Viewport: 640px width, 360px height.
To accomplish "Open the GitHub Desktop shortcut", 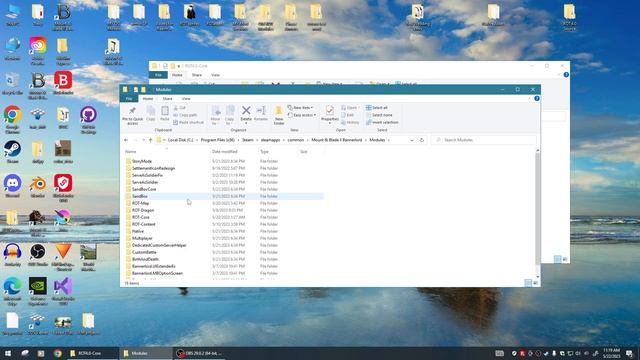I will 88,120.
